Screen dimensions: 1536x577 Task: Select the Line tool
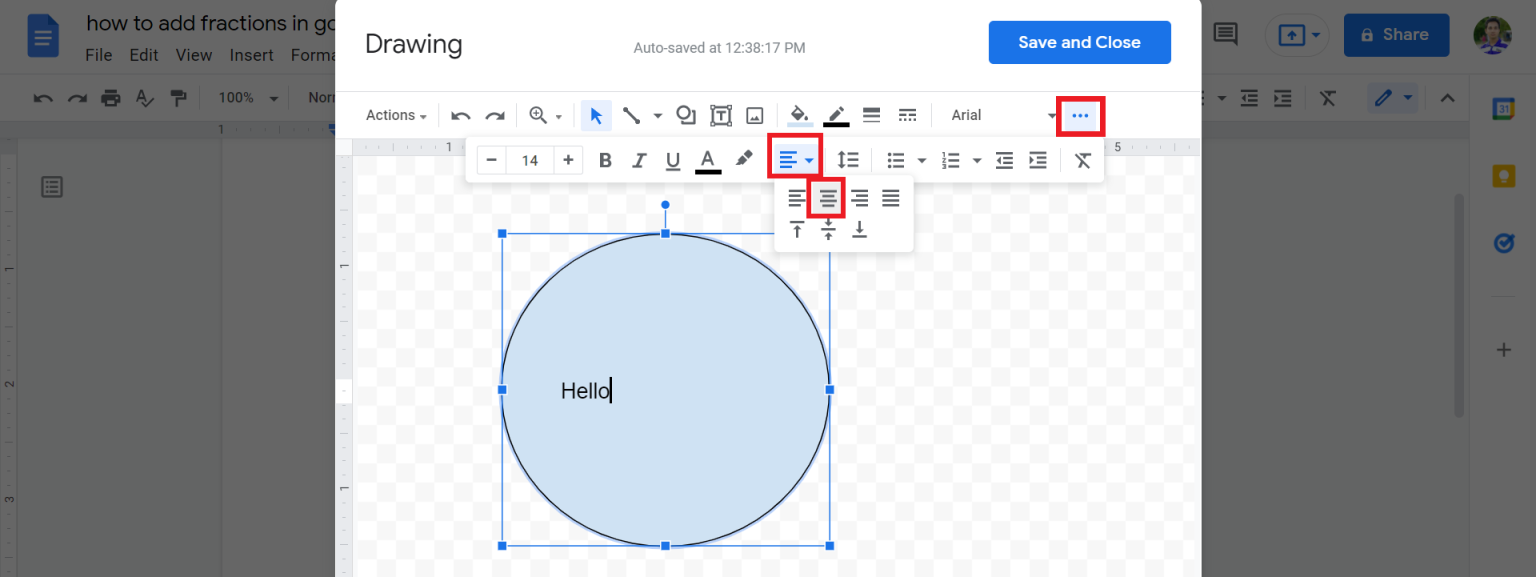(x=631, y=115)
